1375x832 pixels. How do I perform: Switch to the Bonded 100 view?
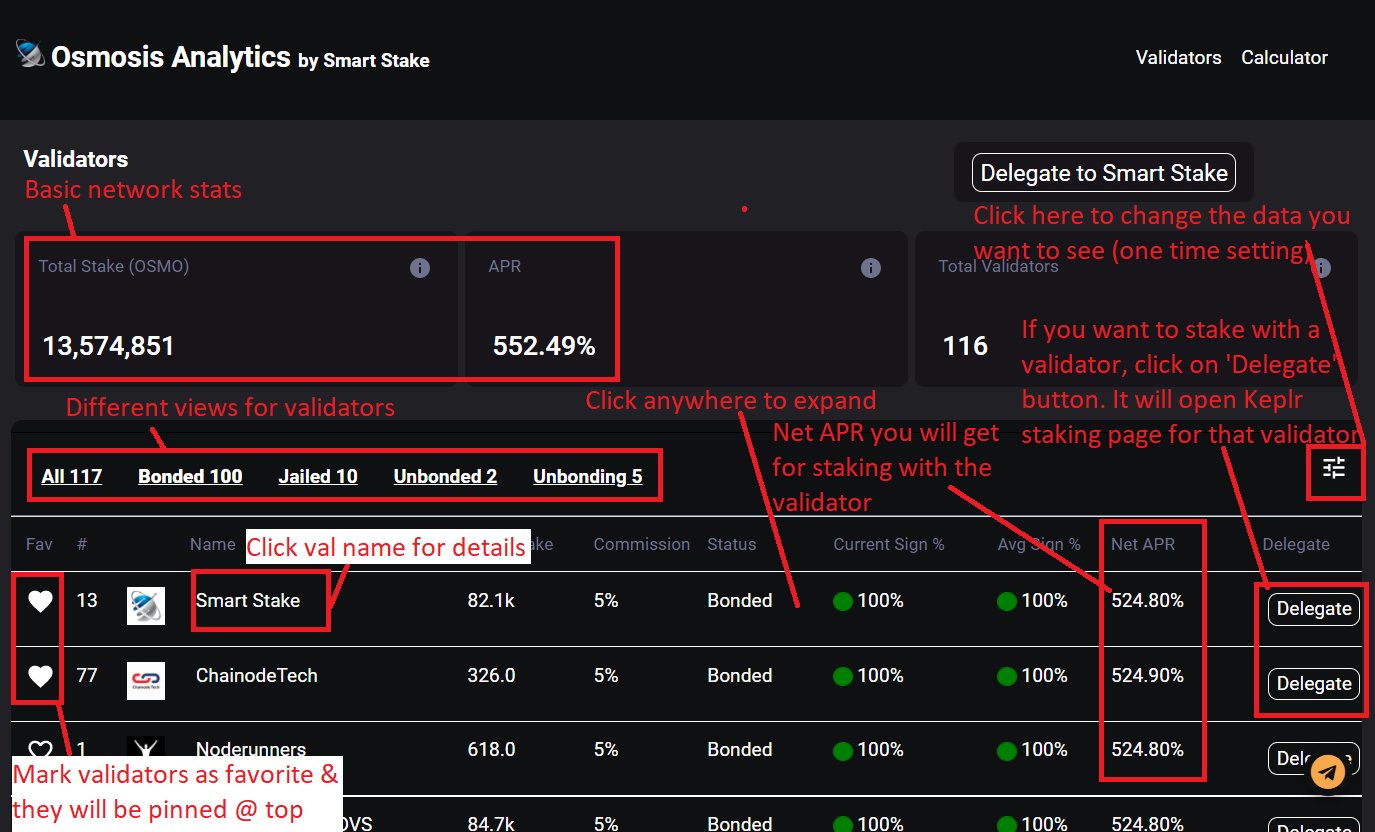coord(190,476)
